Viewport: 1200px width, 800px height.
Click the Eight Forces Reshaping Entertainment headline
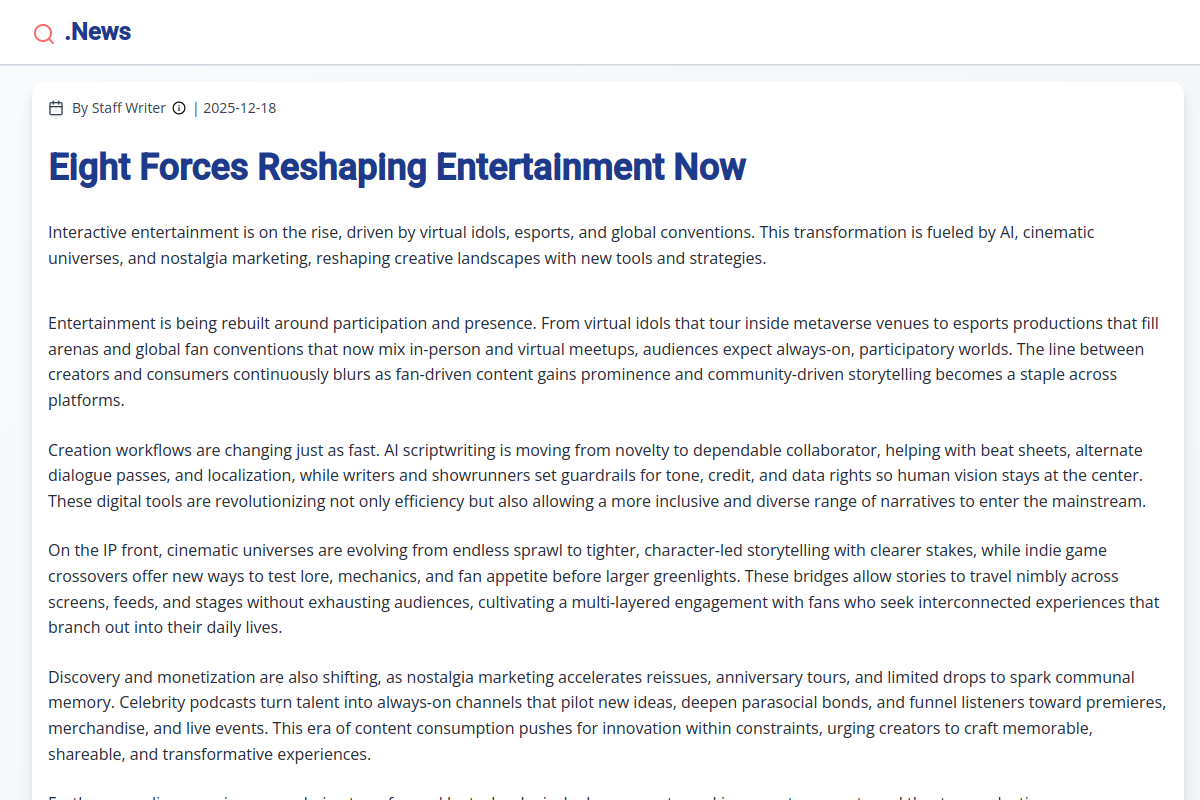point(397,167)
